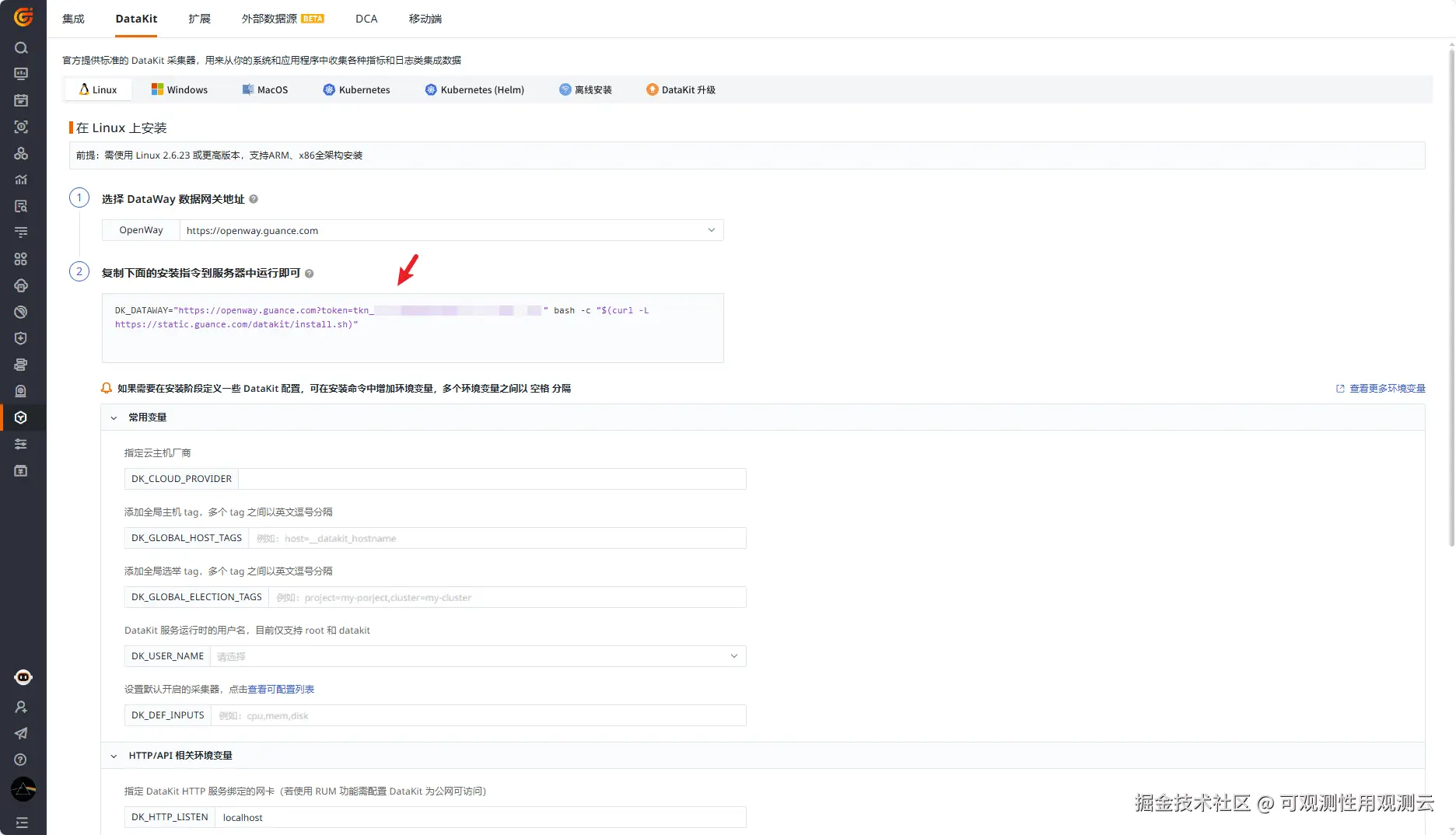
Task: Open the hexagon cluster (infrastructure) sidebar icon
Action: pos(21,153)
